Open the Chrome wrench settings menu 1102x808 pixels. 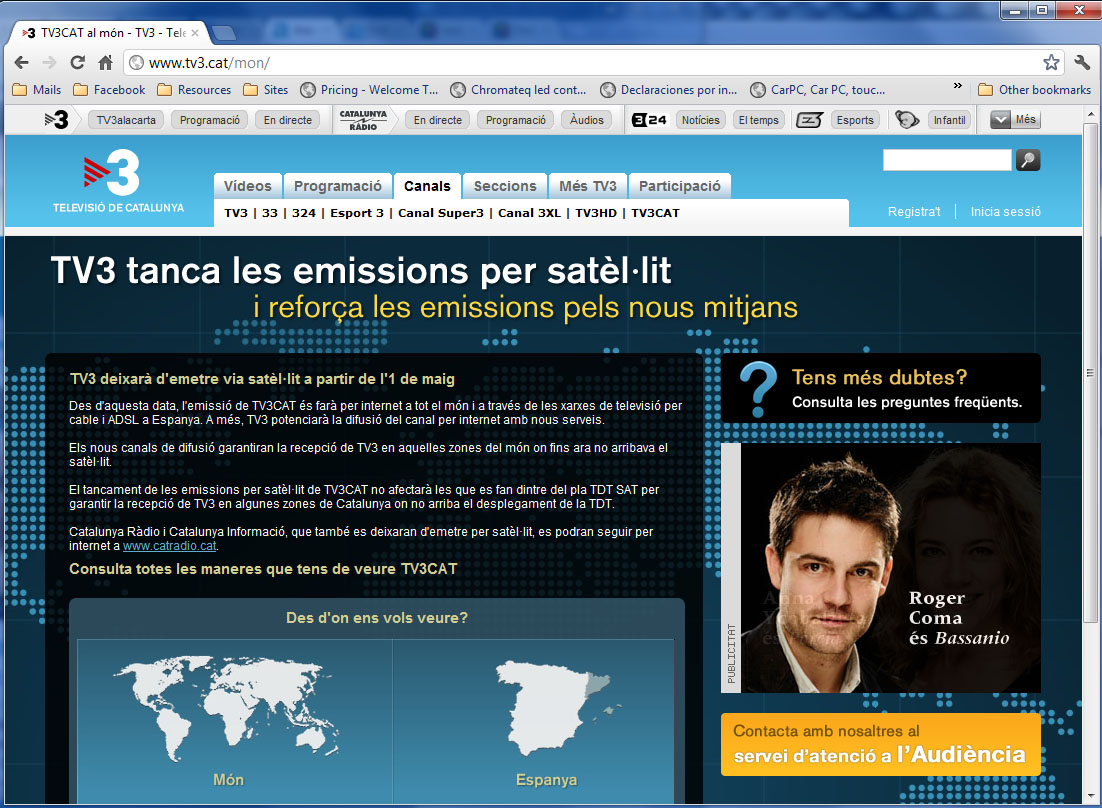click(1082, 63)
